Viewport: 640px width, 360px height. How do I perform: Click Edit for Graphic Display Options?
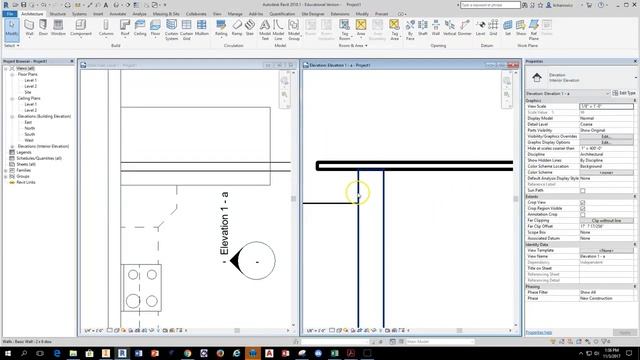[x=606, y=142]
